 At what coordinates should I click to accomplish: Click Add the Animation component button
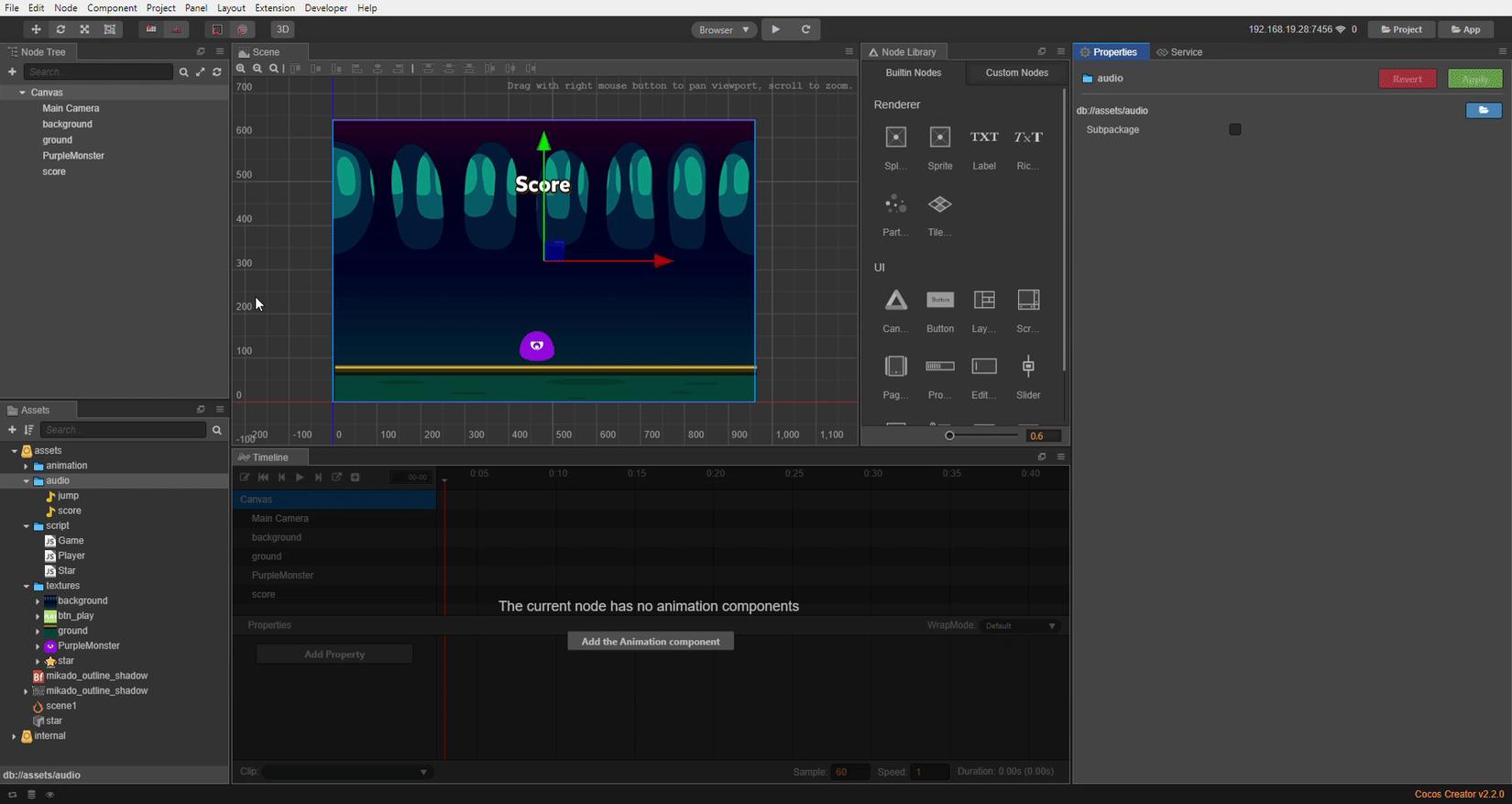click(650, 642)
